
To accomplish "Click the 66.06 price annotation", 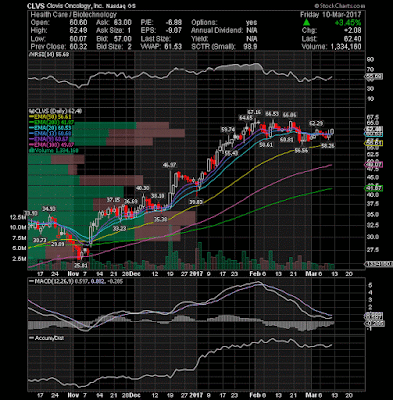I will [289, 115].
